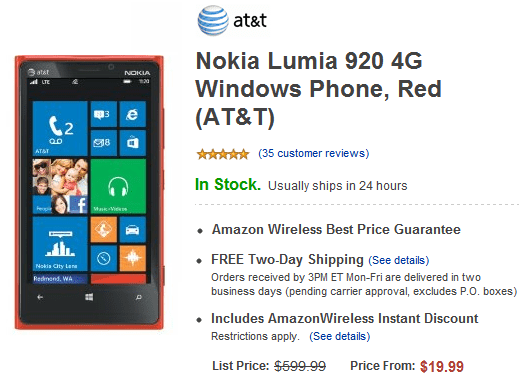This screenshot has width=530, height=378.
Task: Click the AT&T globe logo
Action: click(x=213, y=20)
